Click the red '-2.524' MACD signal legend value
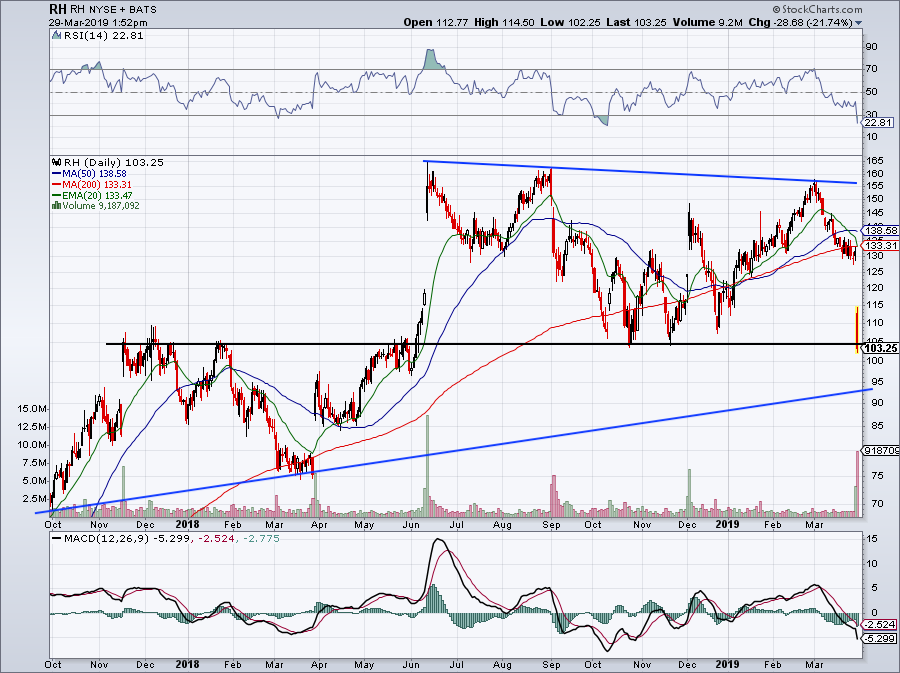Viewport: 900px width, 673px height. (x=216, y=539)
